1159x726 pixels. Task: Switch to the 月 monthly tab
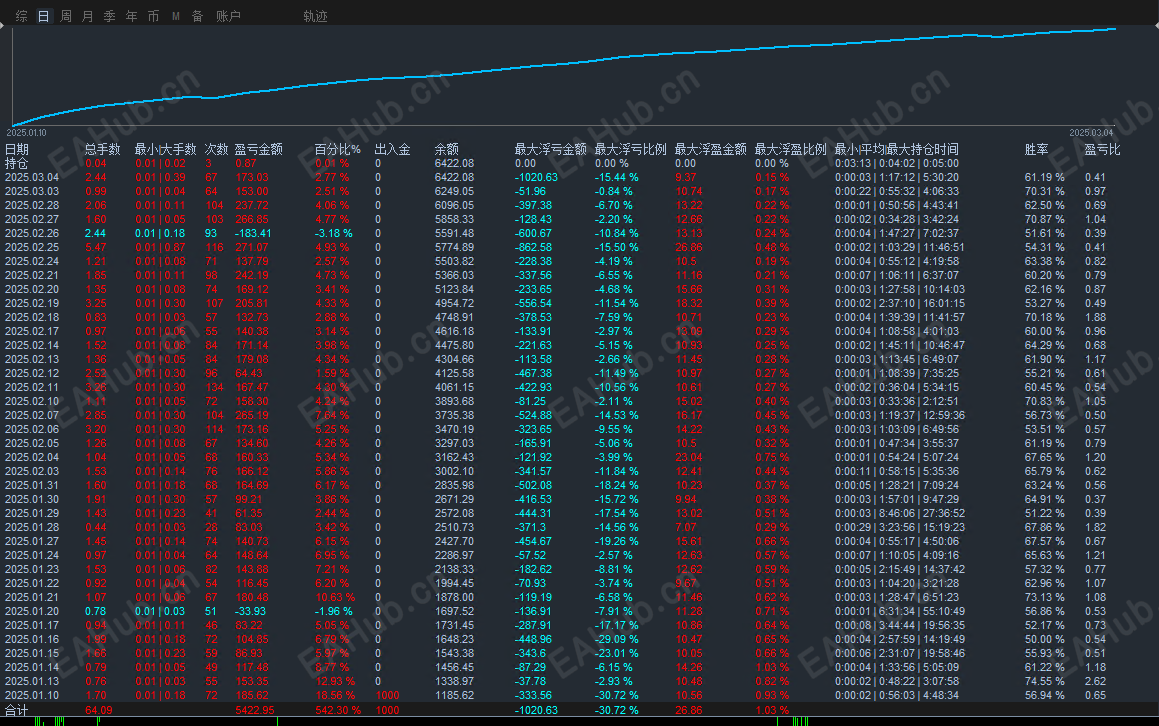(x=88, y=16)
